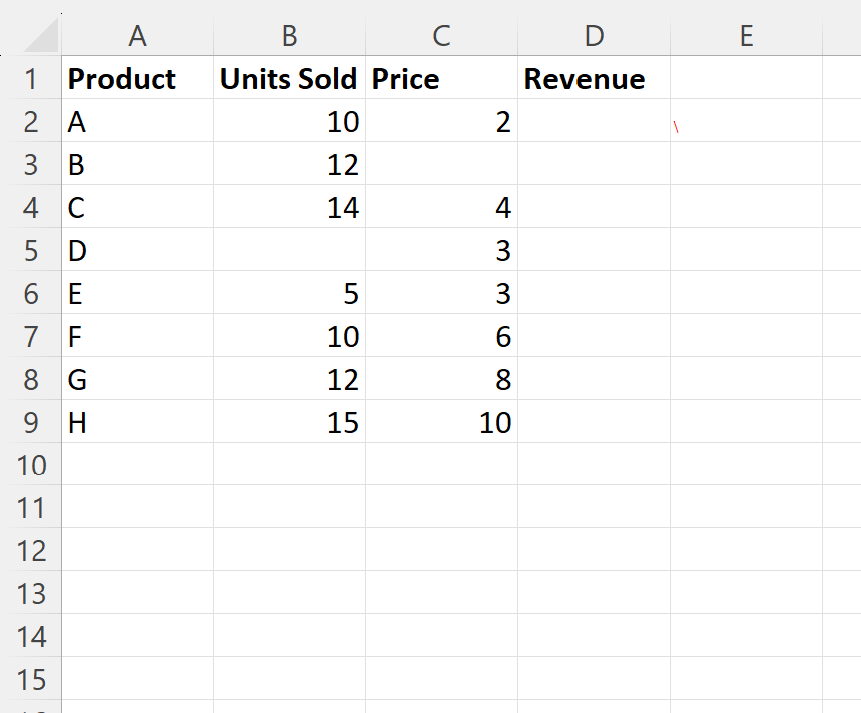The image size is (861, 713).
Task: Click price value 6 for product F
Action: (x=441, y=336)
